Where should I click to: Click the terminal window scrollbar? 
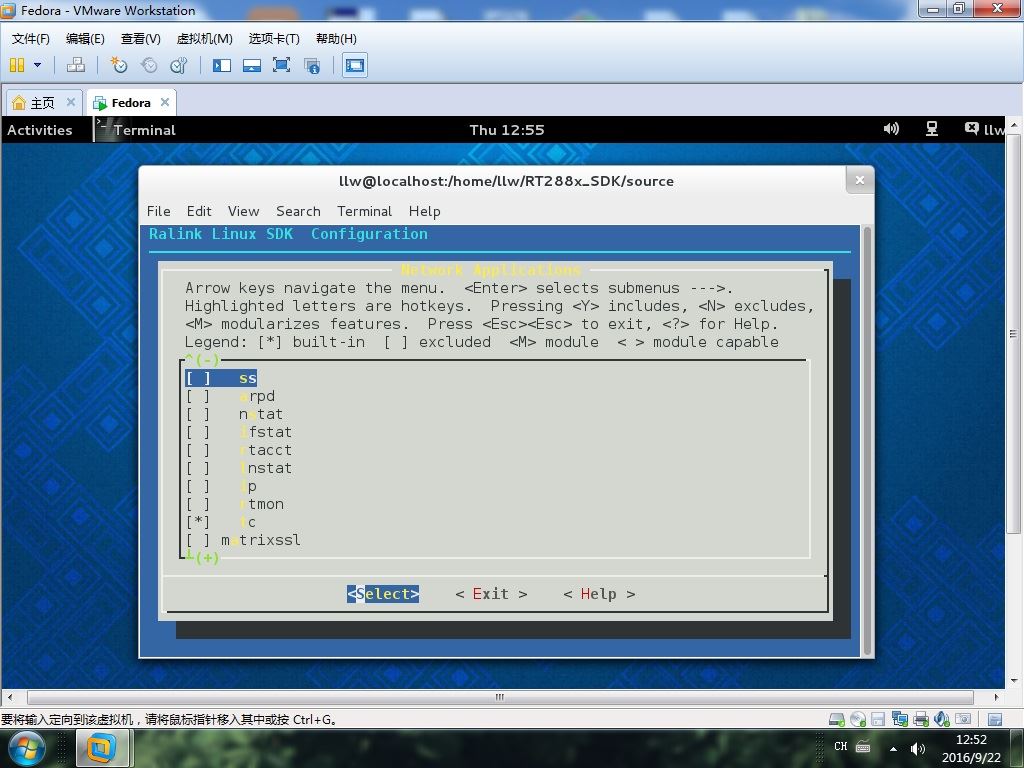click(867, 440)
